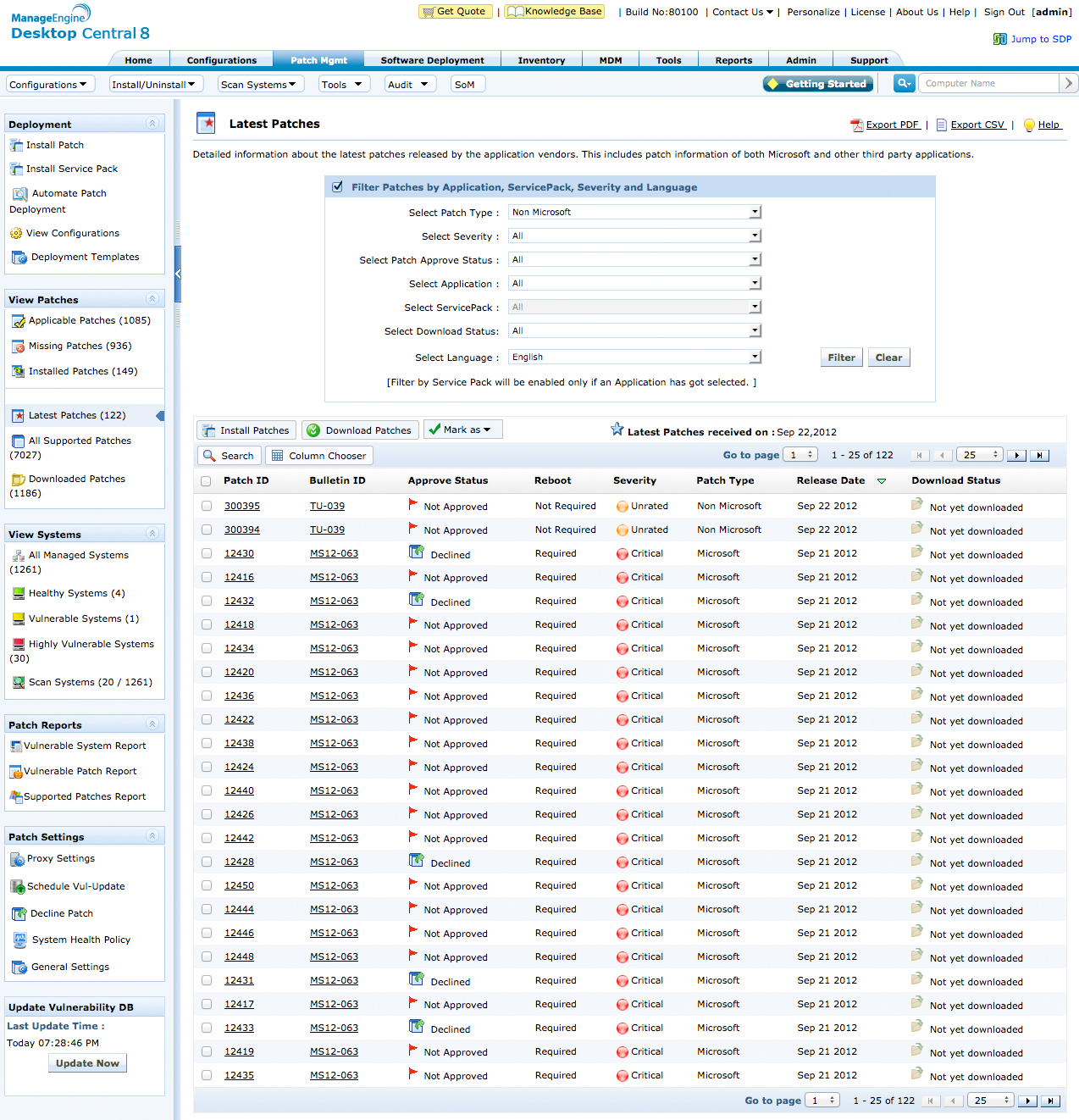1079x1120 pixels.
Task: Open the Admin tab
Action: [x=801, y=60]
